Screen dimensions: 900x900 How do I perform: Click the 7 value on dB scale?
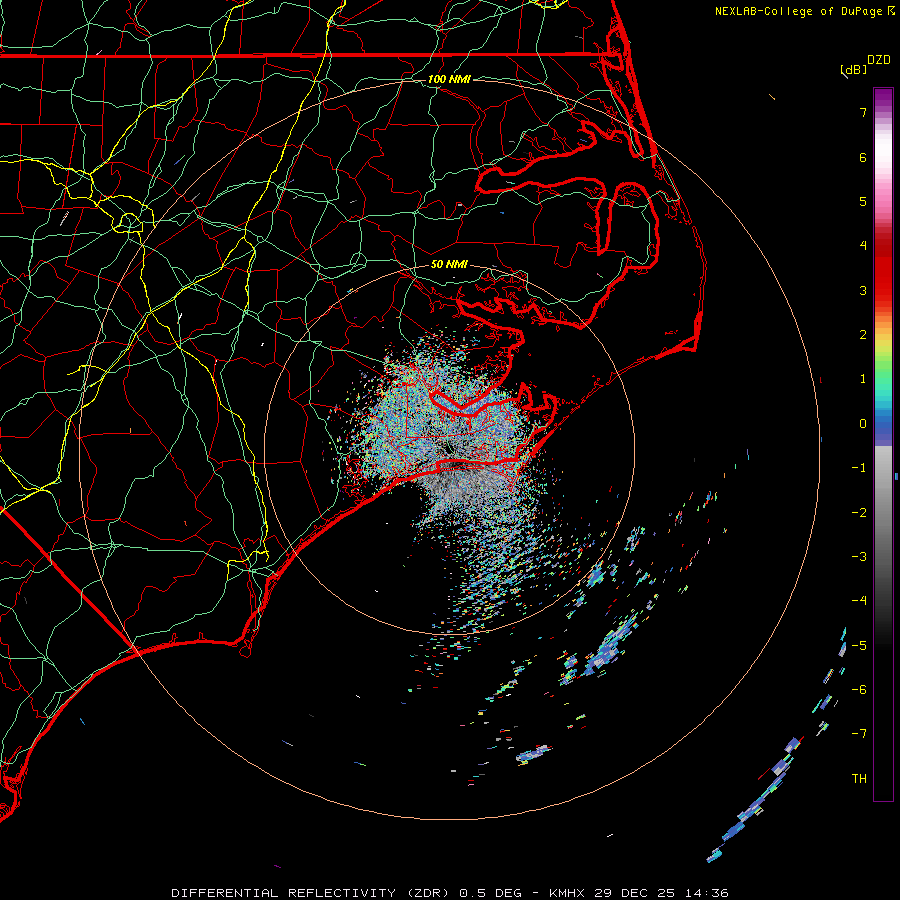863,112
